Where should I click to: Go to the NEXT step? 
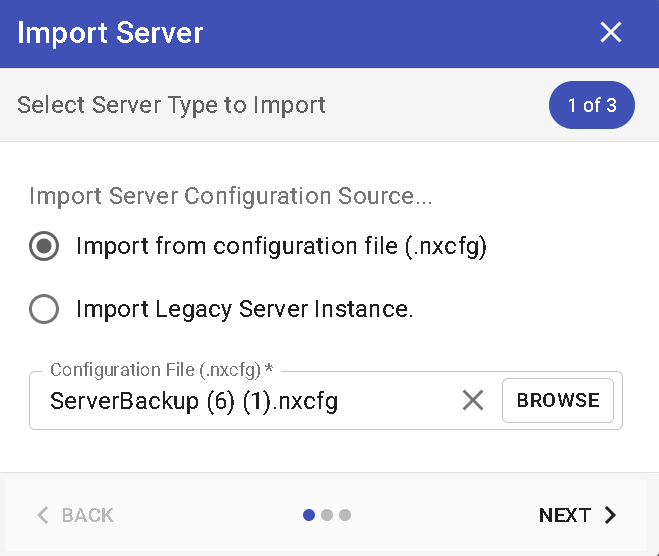tap(577, 516)
